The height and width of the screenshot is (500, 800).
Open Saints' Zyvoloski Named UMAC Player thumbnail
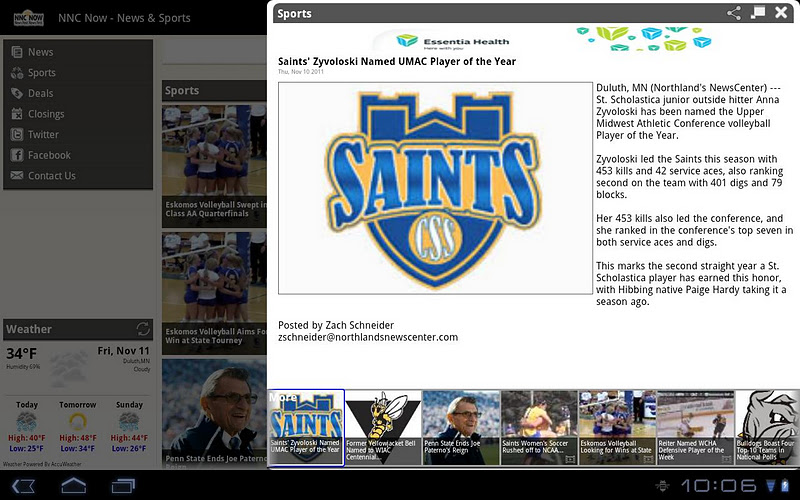(x=306, y=428)
